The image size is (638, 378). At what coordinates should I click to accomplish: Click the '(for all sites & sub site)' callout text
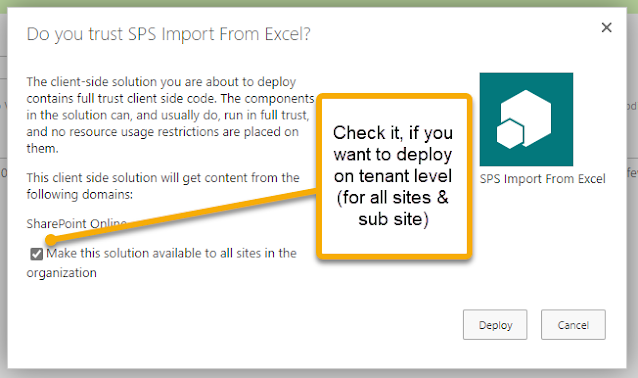[x=393, y=208]
